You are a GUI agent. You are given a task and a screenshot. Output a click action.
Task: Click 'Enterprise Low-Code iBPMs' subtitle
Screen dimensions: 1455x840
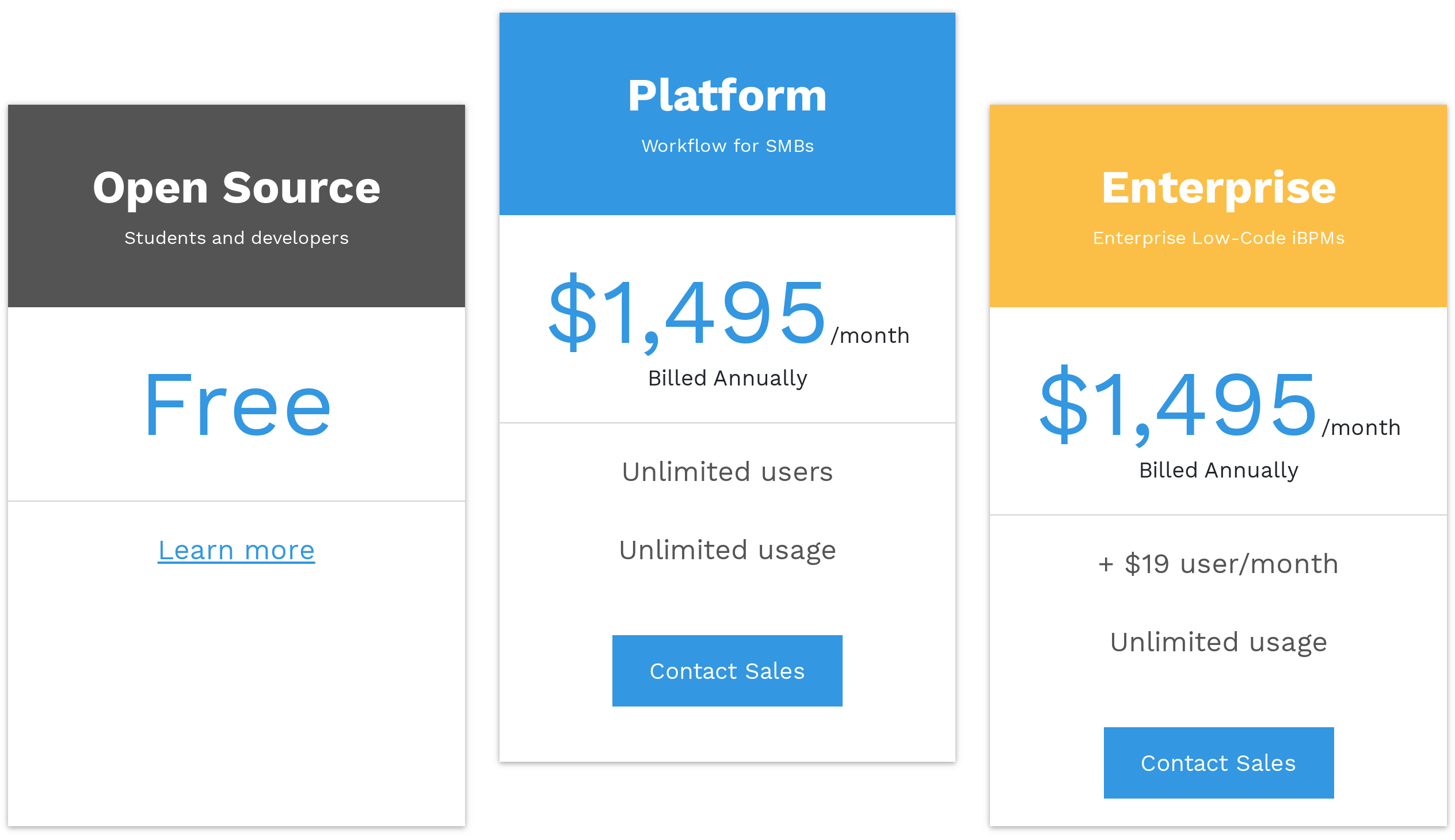(x=1218, y=238)
